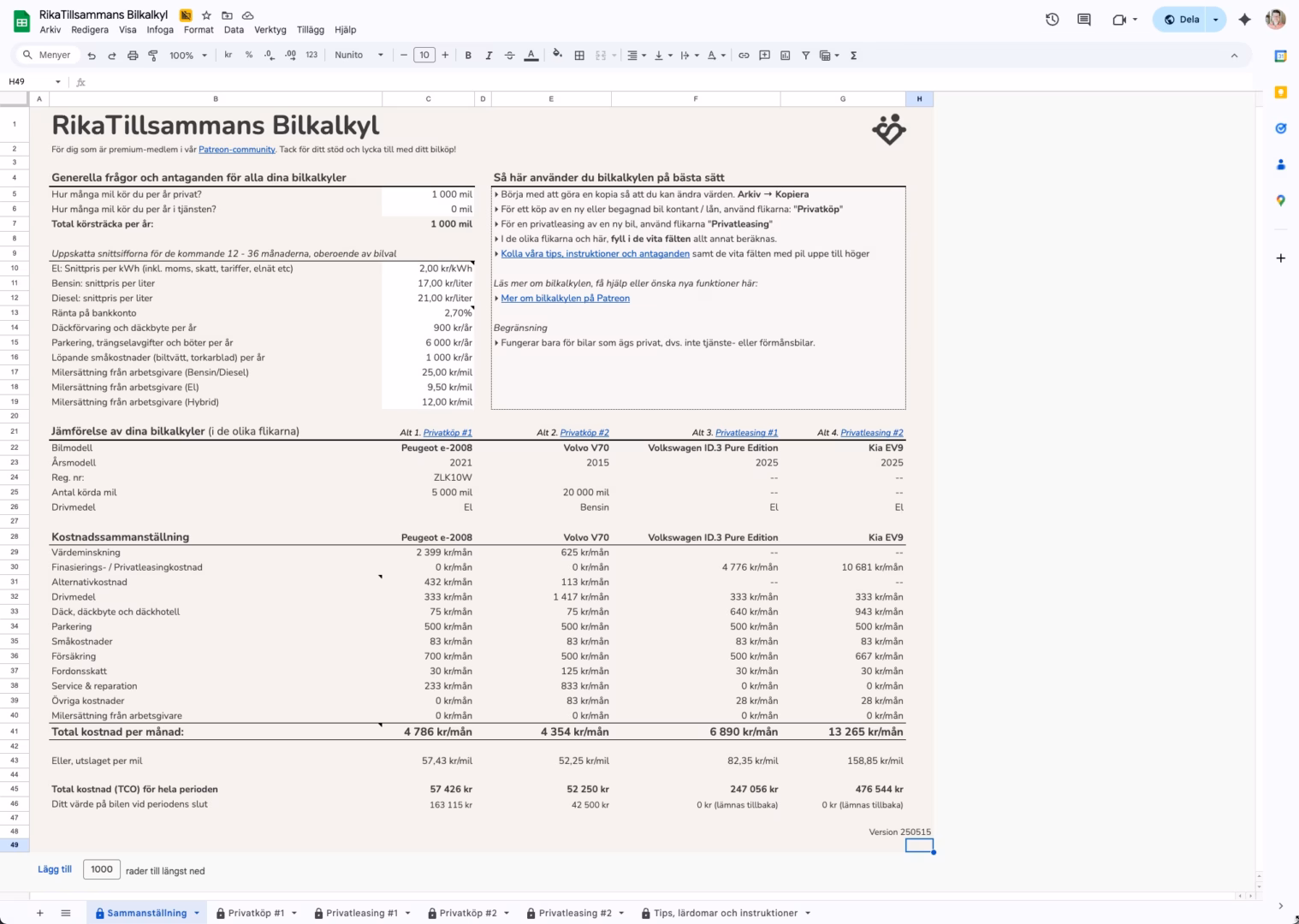Decrease decimal places
The height and width of the screenshot is (924, 1299).
[x=270, y=55]
